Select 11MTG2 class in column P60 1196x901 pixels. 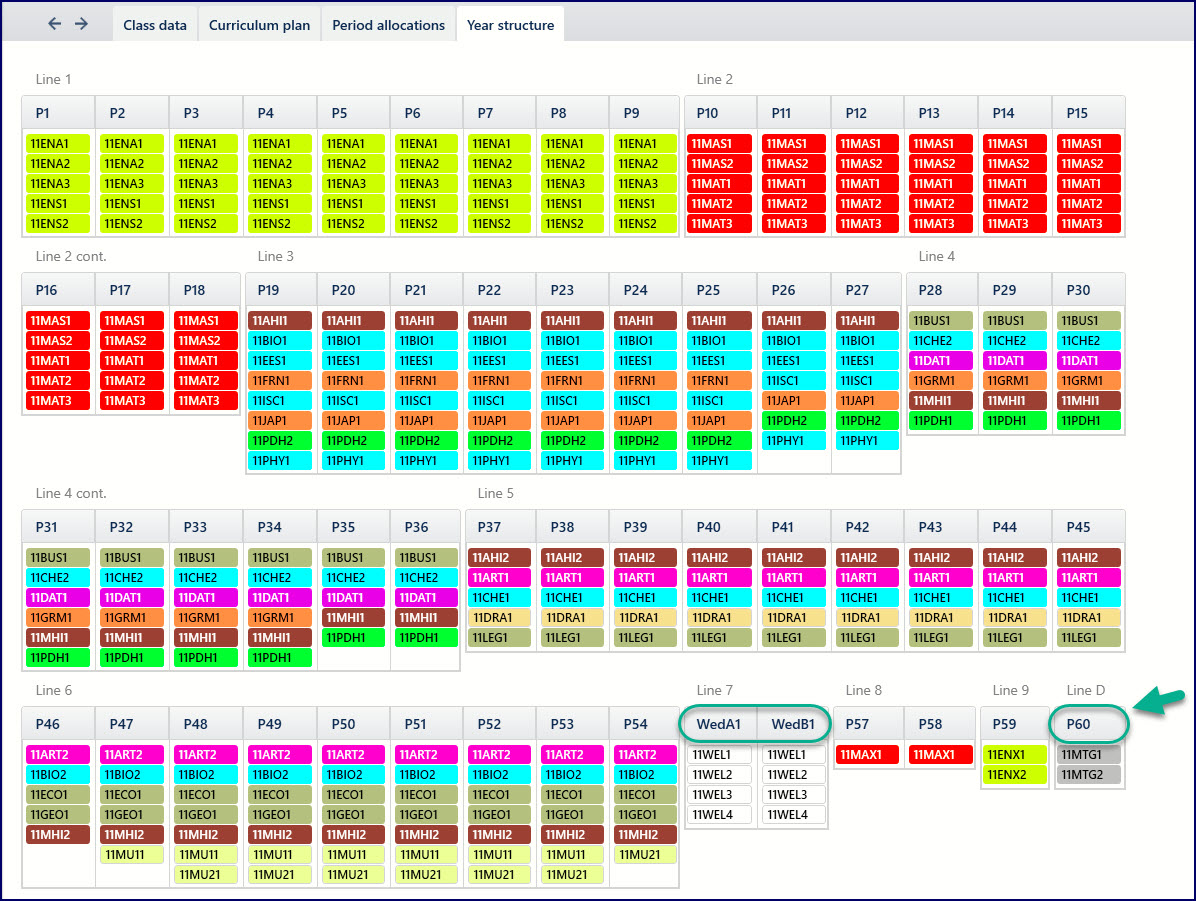tap(1089, 774)
